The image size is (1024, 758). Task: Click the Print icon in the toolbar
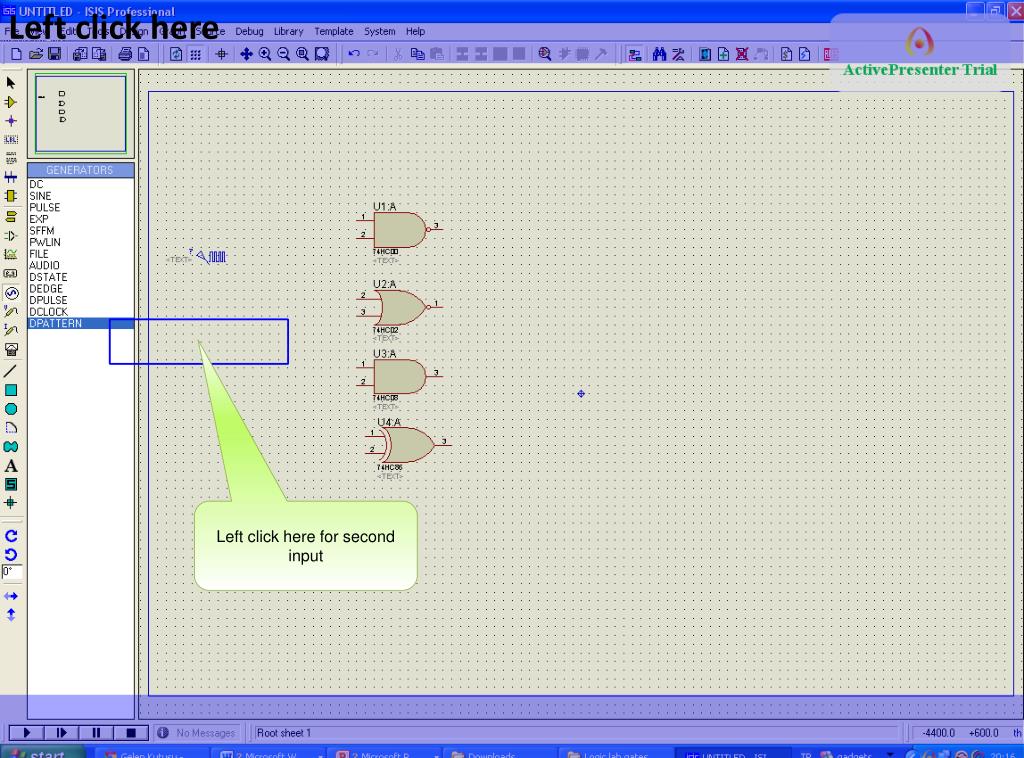point(125,54)
